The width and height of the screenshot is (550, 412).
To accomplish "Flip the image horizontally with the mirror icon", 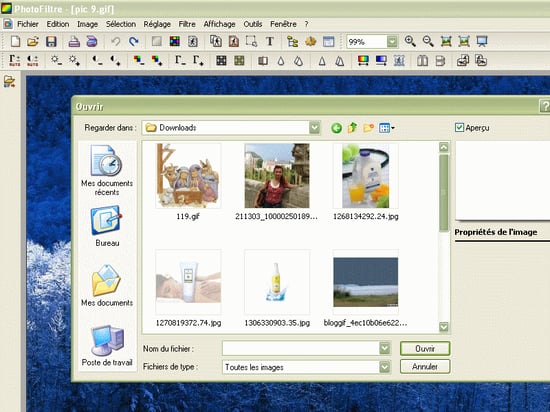I will (423, 61).
